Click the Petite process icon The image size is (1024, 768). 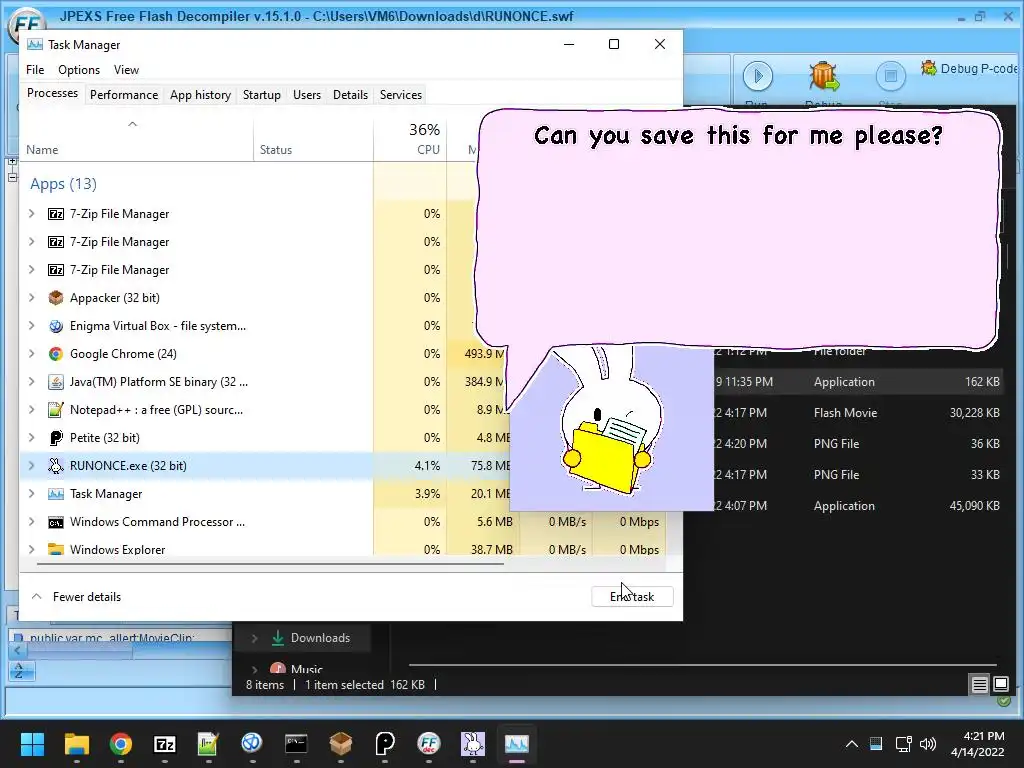tap(56, 438)
